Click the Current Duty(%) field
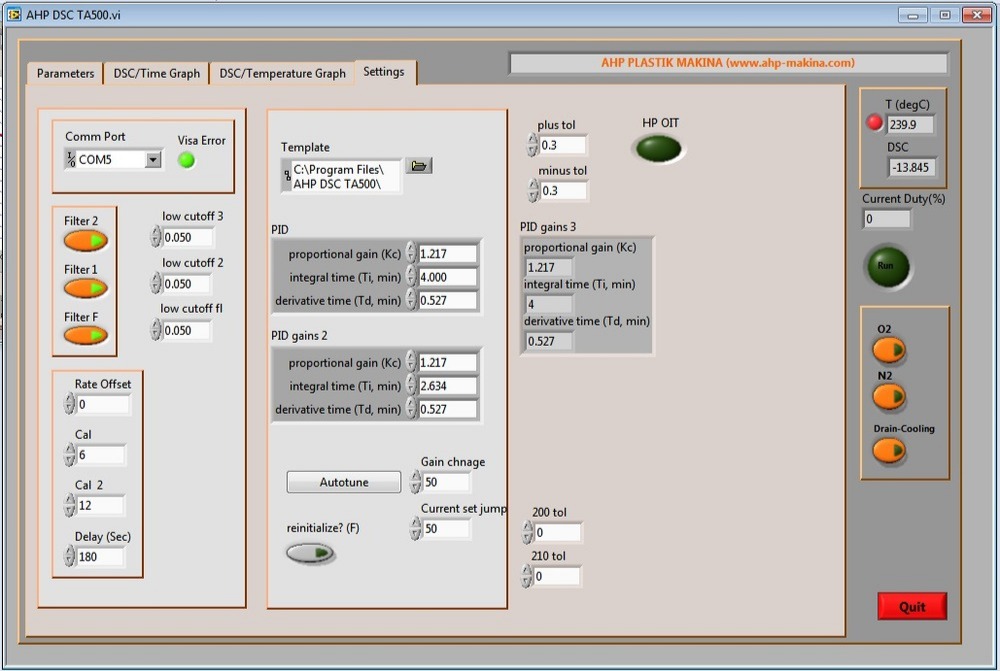Screen dimensions: 1000x671 pos(887,219)
